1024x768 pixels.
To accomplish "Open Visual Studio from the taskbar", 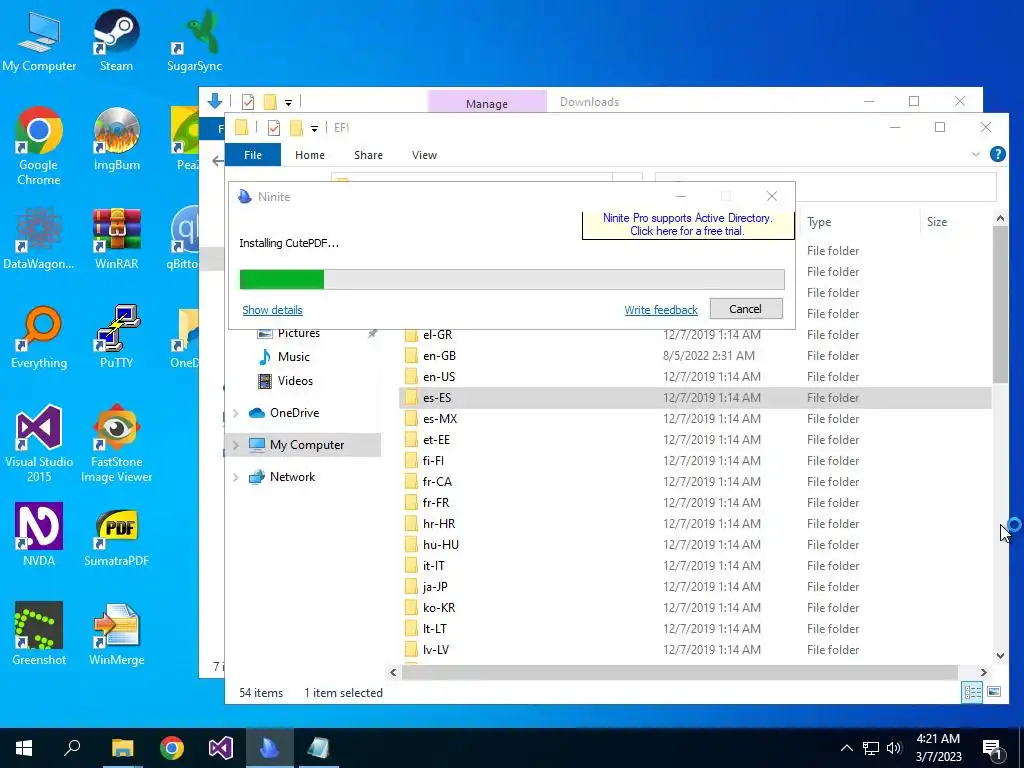I will click(221, 748).
